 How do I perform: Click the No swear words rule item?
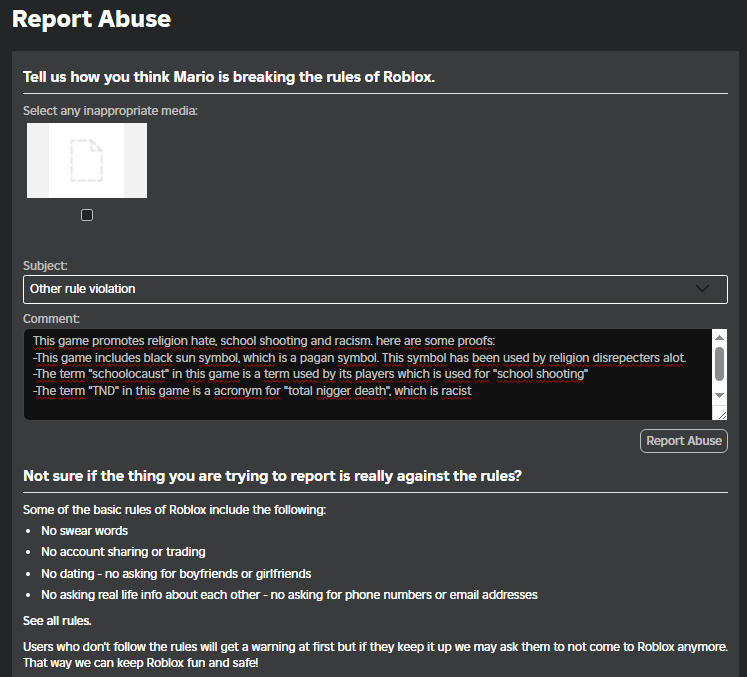point(84,531)
